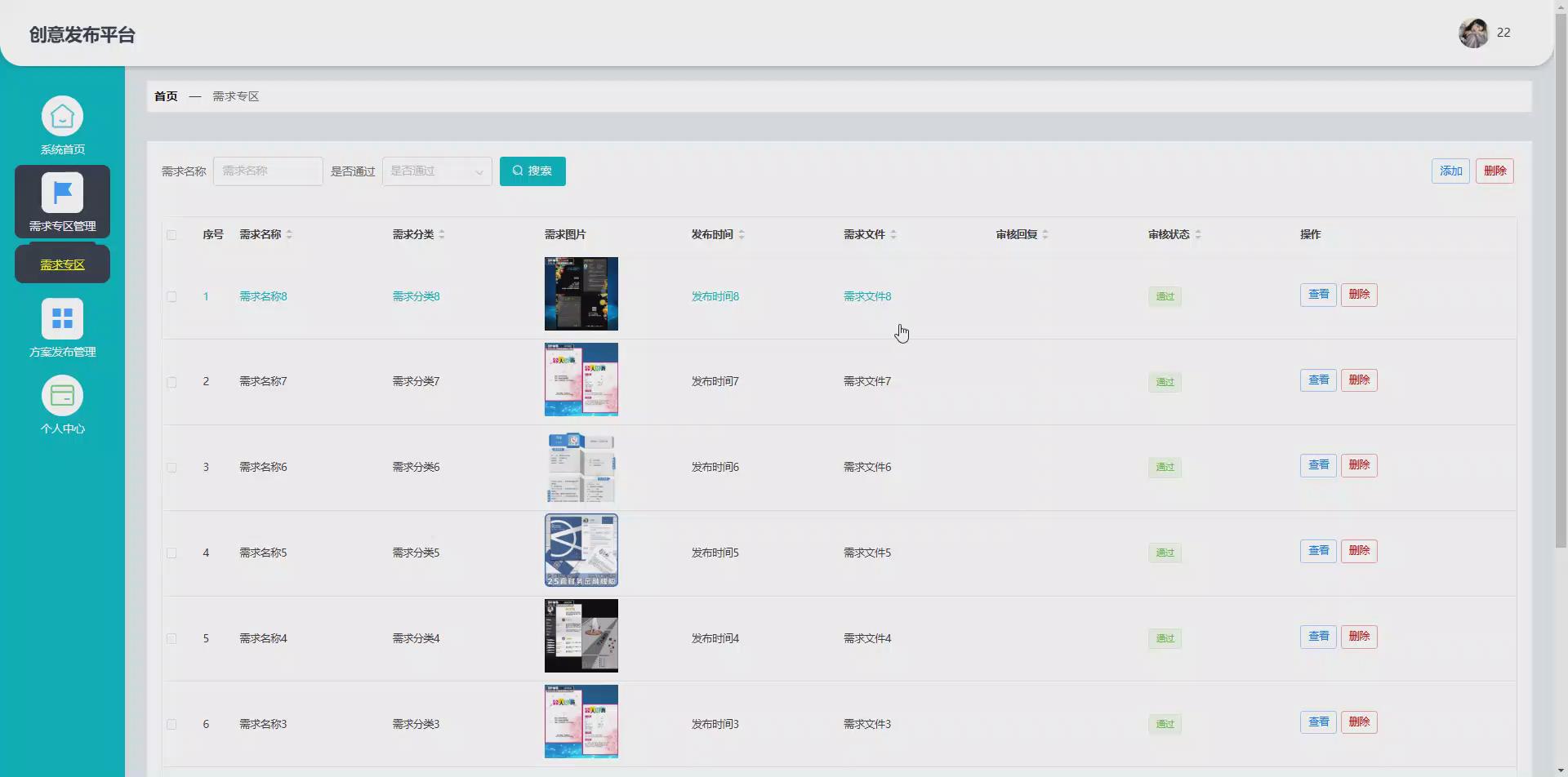The height and width of the screenshot is (777, 1568).
Task: Check the row for 需求名称4
Action: click(171, 638)
